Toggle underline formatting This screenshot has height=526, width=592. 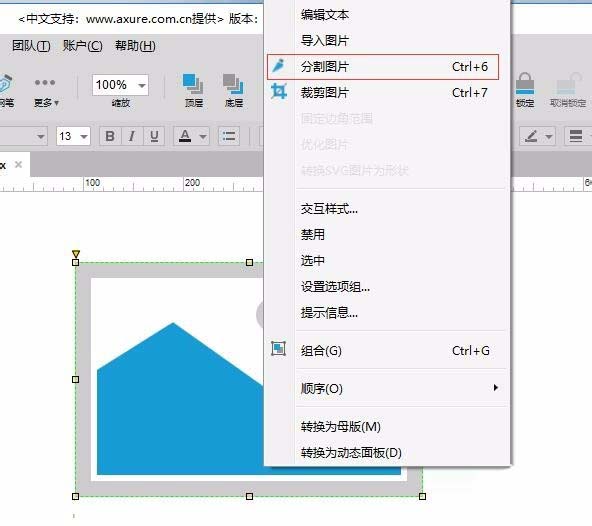pos(154,136)
